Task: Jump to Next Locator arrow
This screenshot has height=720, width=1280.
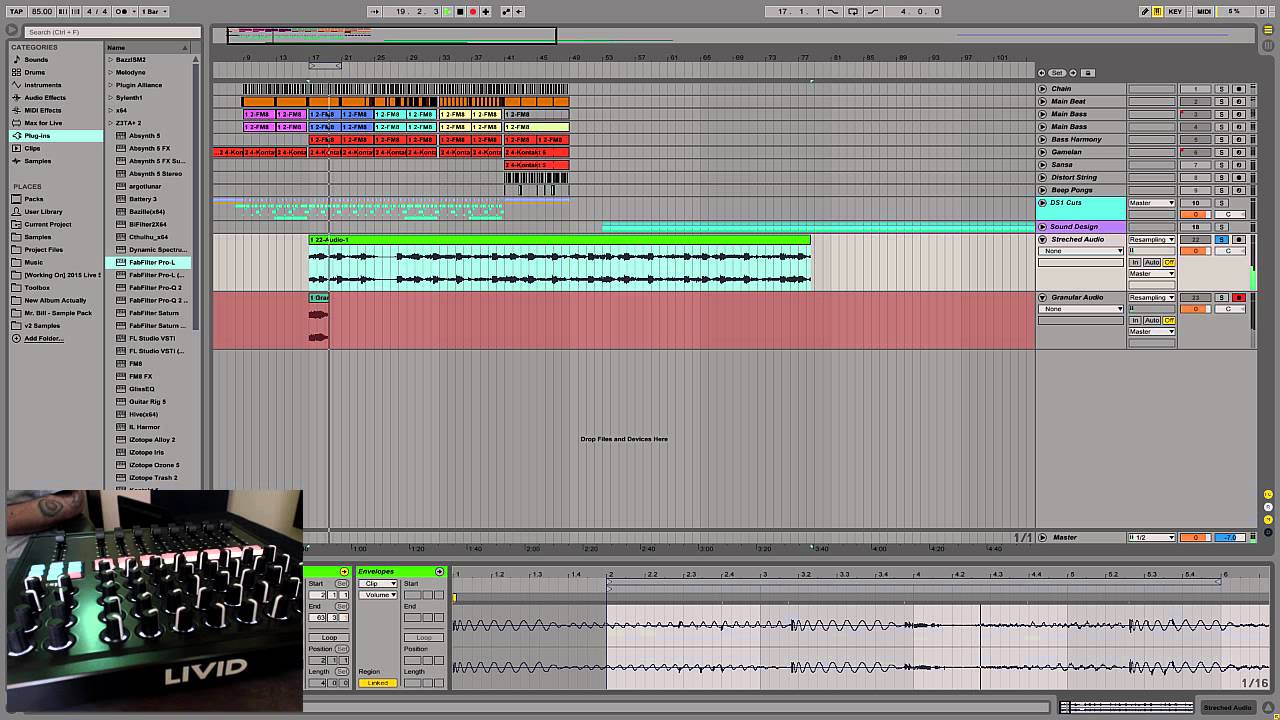Action: pos(1072,73)
